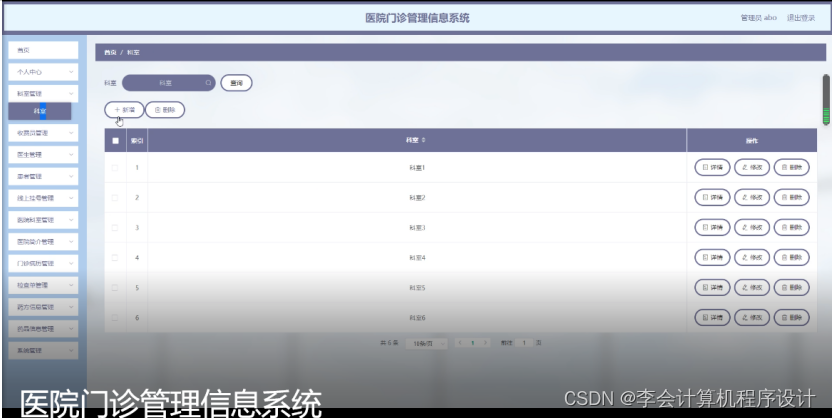
Task: Expand the 医院简介管理 sidebar menu
Action: (43, 241)
